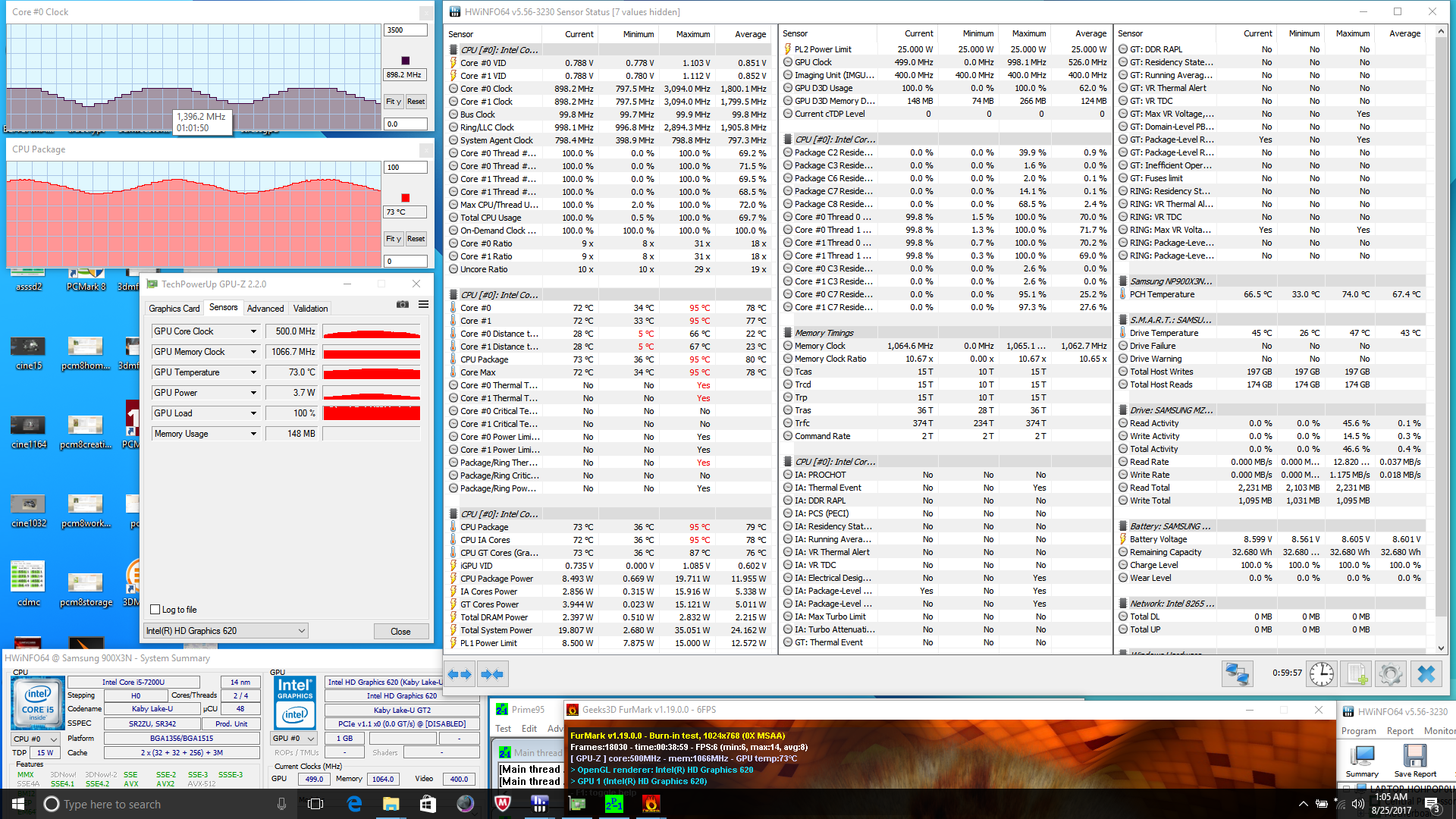This screenshot has height=819, width=1456.
Task: Click the dark purple Core #0 Clock color swatch
Action: (405, 61)
